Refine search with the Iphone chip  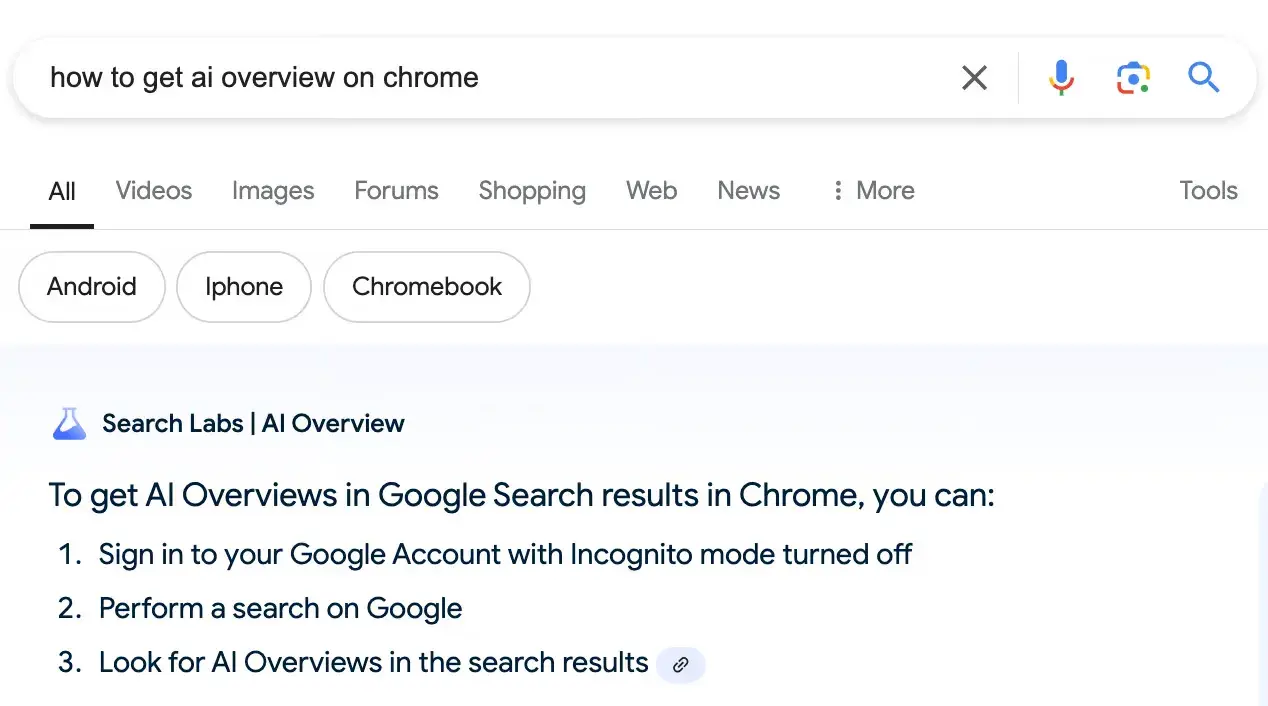tap(244, 287)
